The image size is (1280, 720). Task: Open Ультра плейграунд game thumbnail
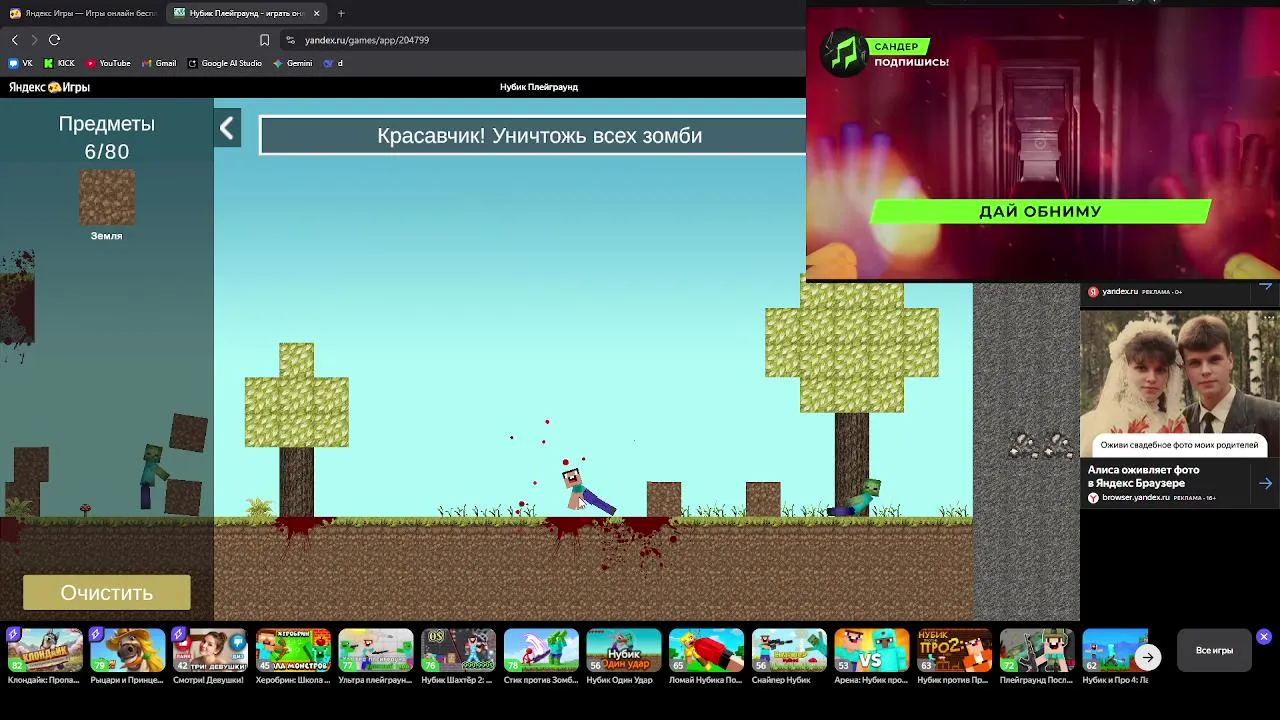coord(375,651)
